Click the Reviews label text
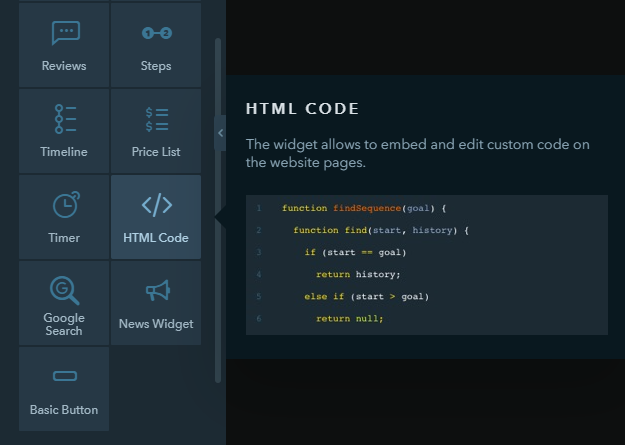625x445 pixels. (x=64, y=66)
